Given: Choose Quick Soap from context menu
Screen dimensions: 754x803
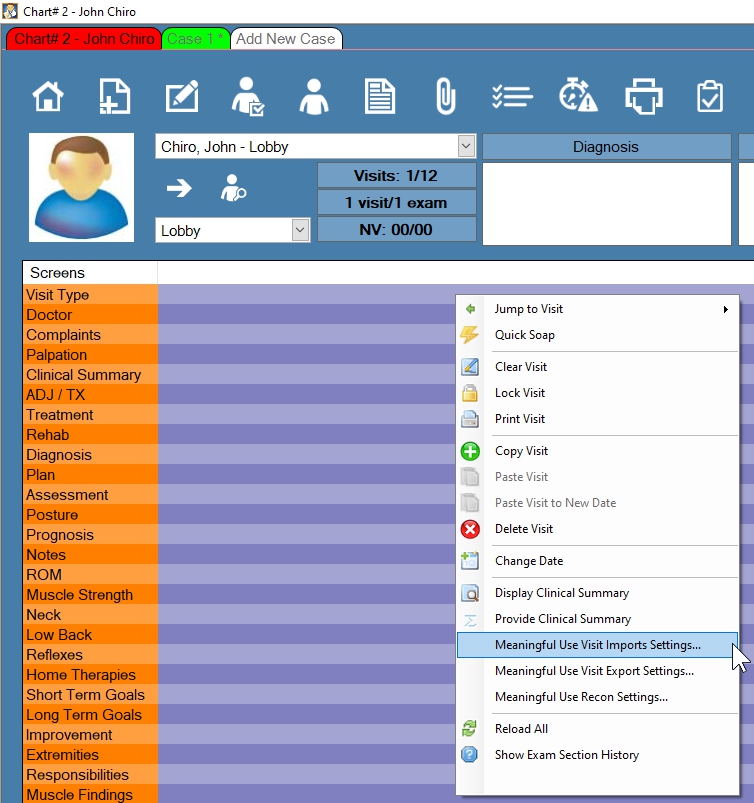Looking at the screenshot, I should point(524,335).
